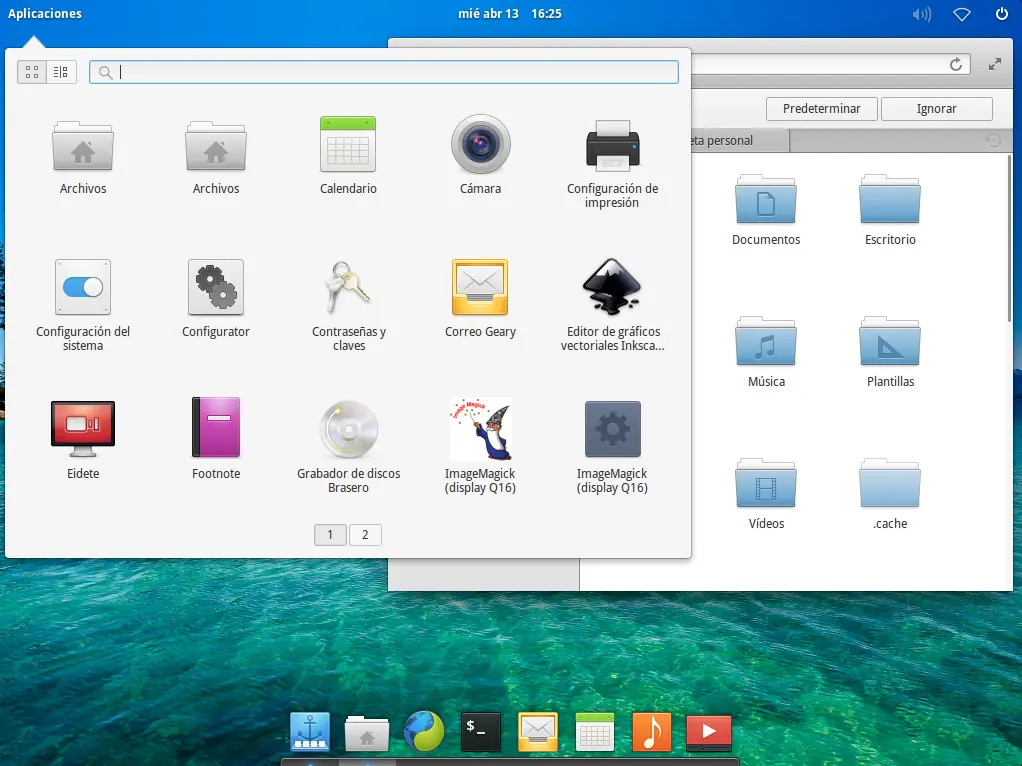1022x766 pixels.
Task: Open Music player from the dock
Action: coord(652,732)
